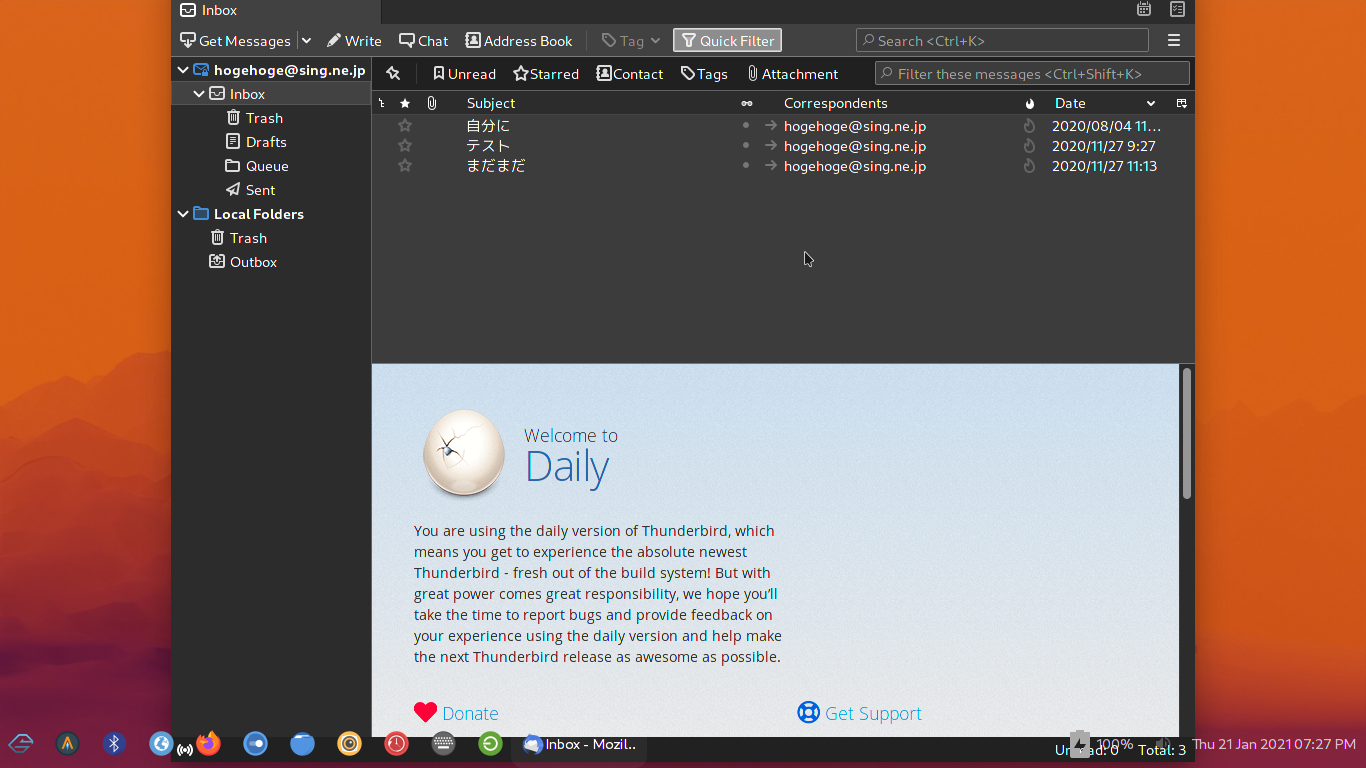Toggle the Contact quick filter
Image resolution: width=1366 pixels, height=768 pixels.
point(630,74)
